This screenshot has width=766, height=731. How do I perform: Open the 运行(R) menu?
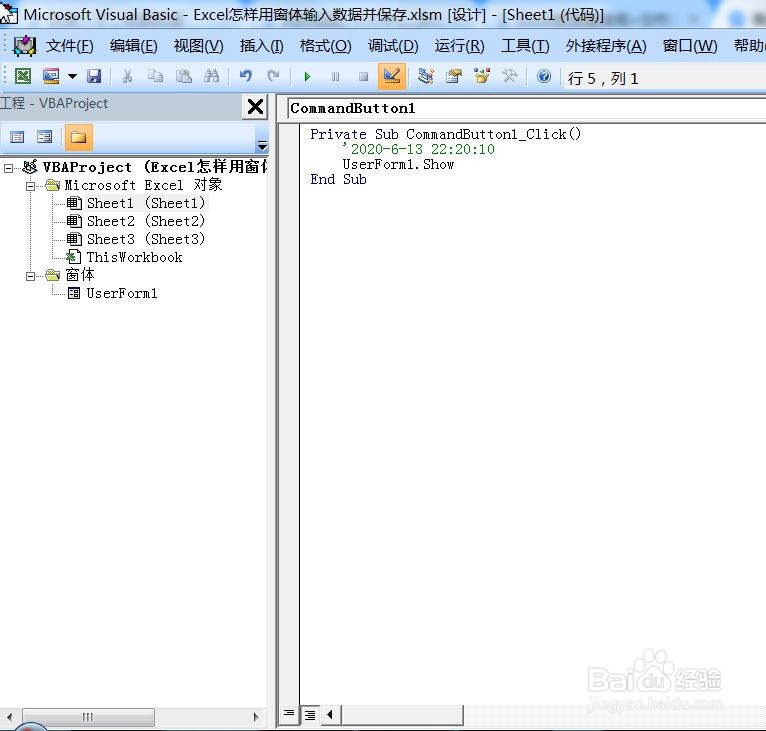(459, 46)
